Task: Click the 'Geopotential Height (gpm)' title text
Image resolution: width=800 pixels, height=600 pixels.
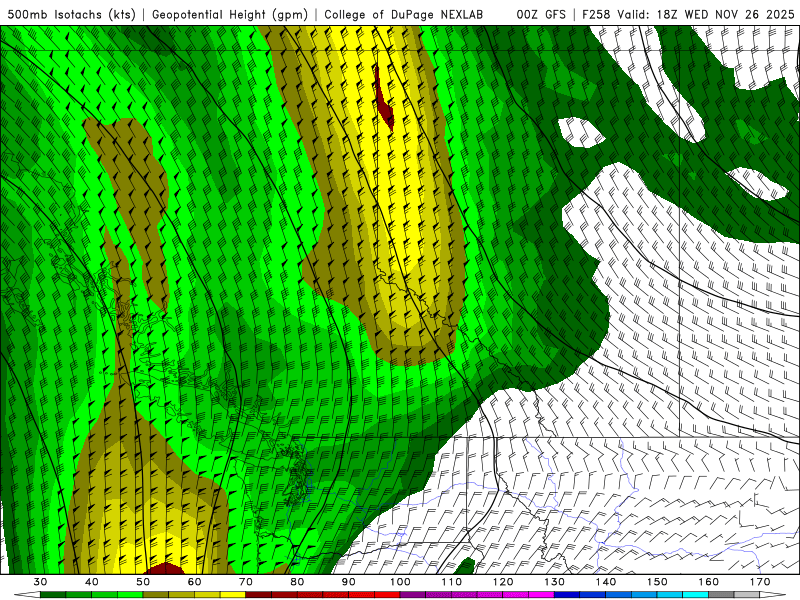Action: coord(230,15)
